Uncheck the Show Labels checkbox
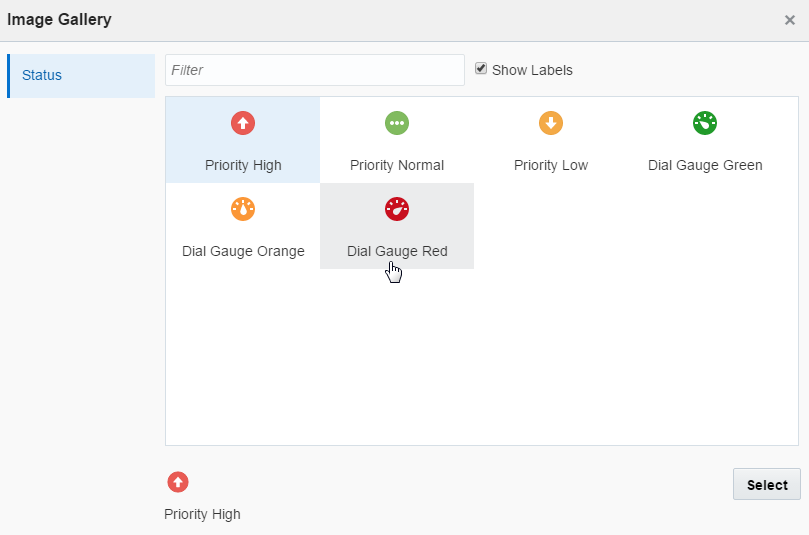The width and height of the screenshot is (809, 535). click(x=481, y=69)
